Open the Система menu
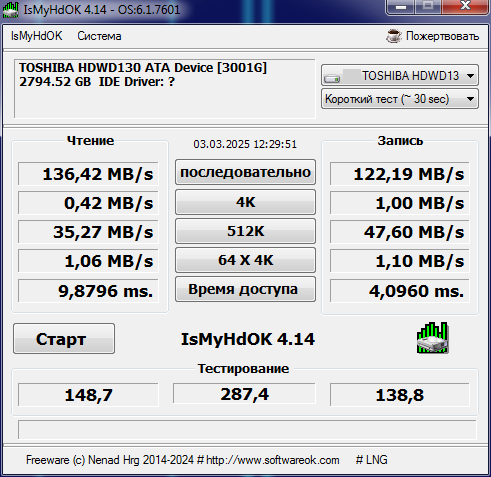This screenshot has width=491, height=477. click(99, 36)
